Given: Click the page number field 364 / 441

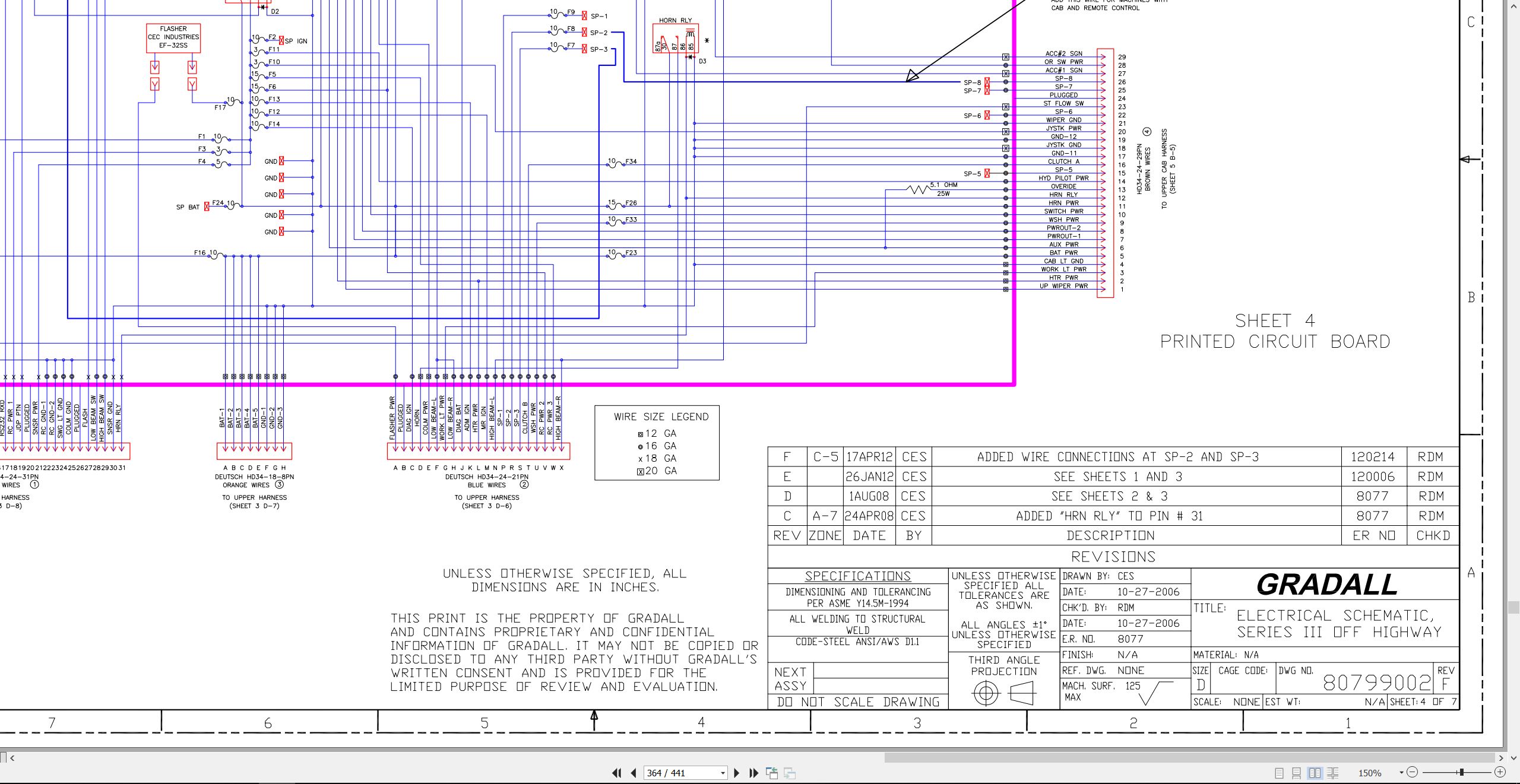Looking at the screenshot, I should (x=682, y=773).
